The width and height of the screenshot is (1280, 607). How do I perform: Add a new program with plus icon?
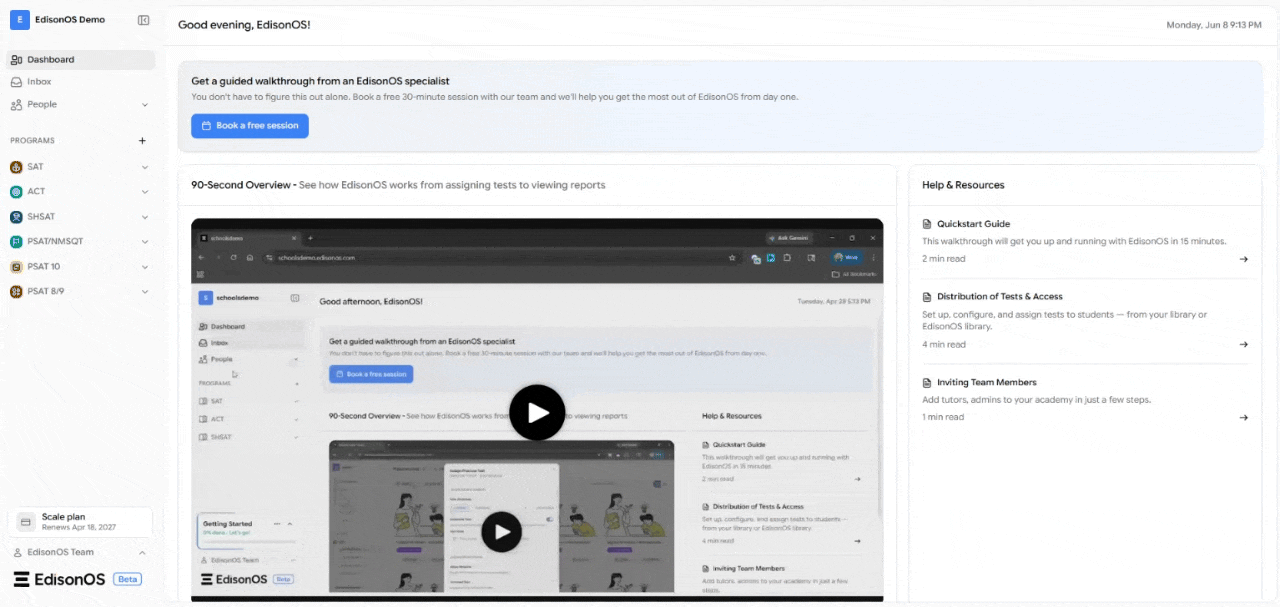click(x=142, y=141)
